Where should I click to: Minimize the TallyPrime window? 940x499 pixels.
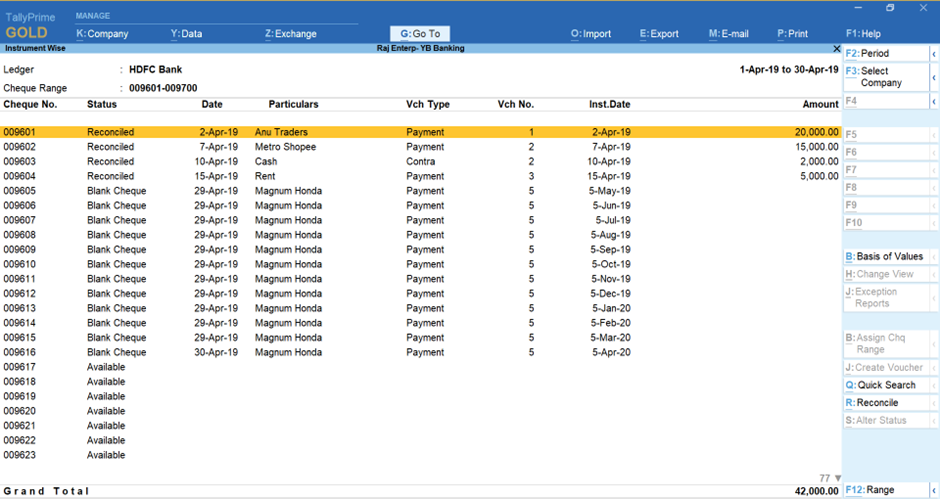[x=858, y=8]
